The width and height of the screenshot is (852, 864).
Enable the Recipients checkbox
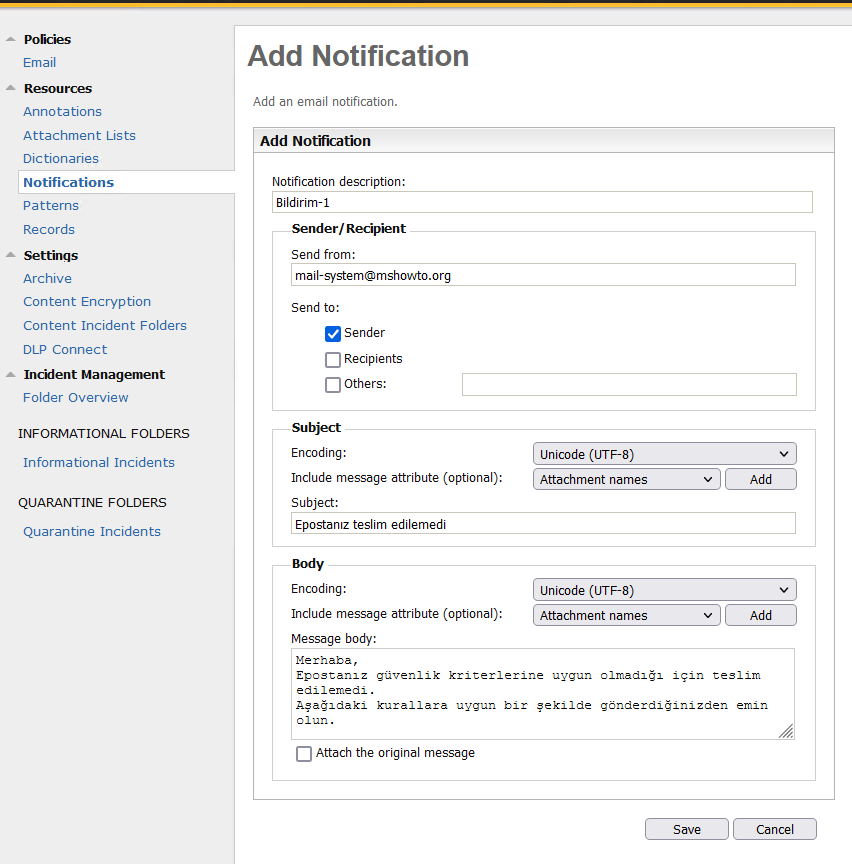click(333, 360)
